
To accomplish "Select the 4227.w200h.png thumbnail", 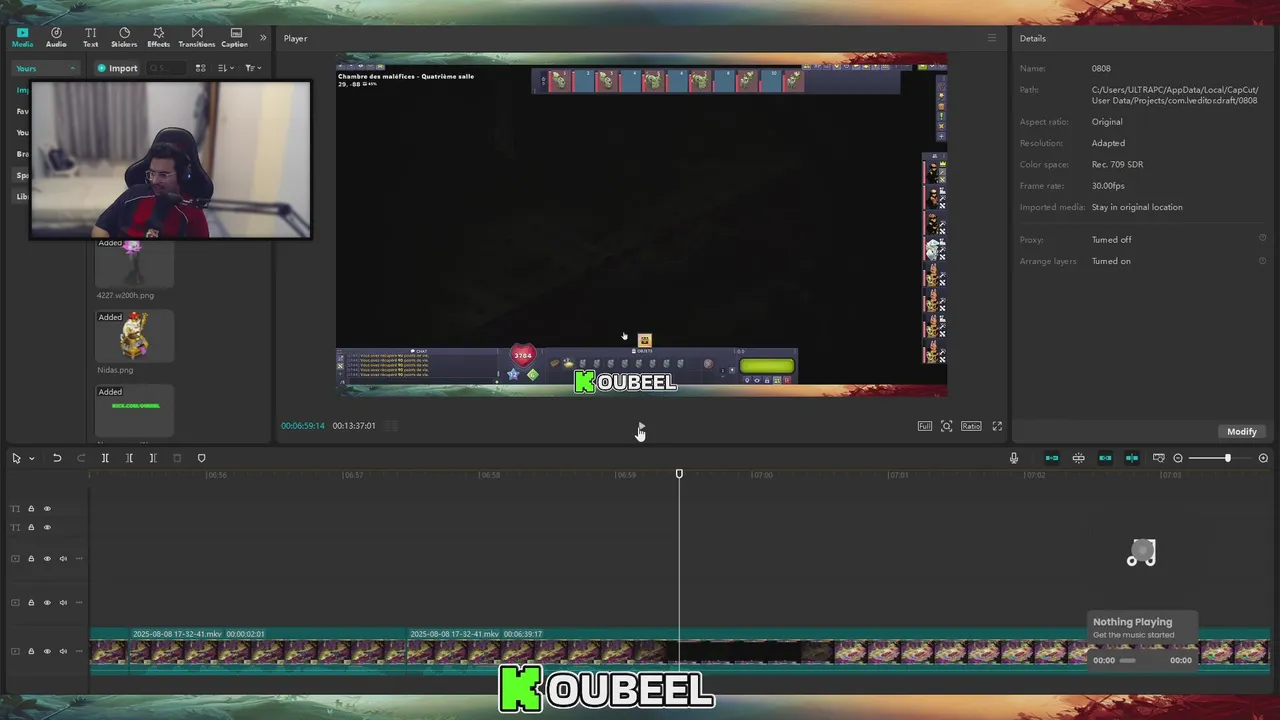I will tap(134, 261).
